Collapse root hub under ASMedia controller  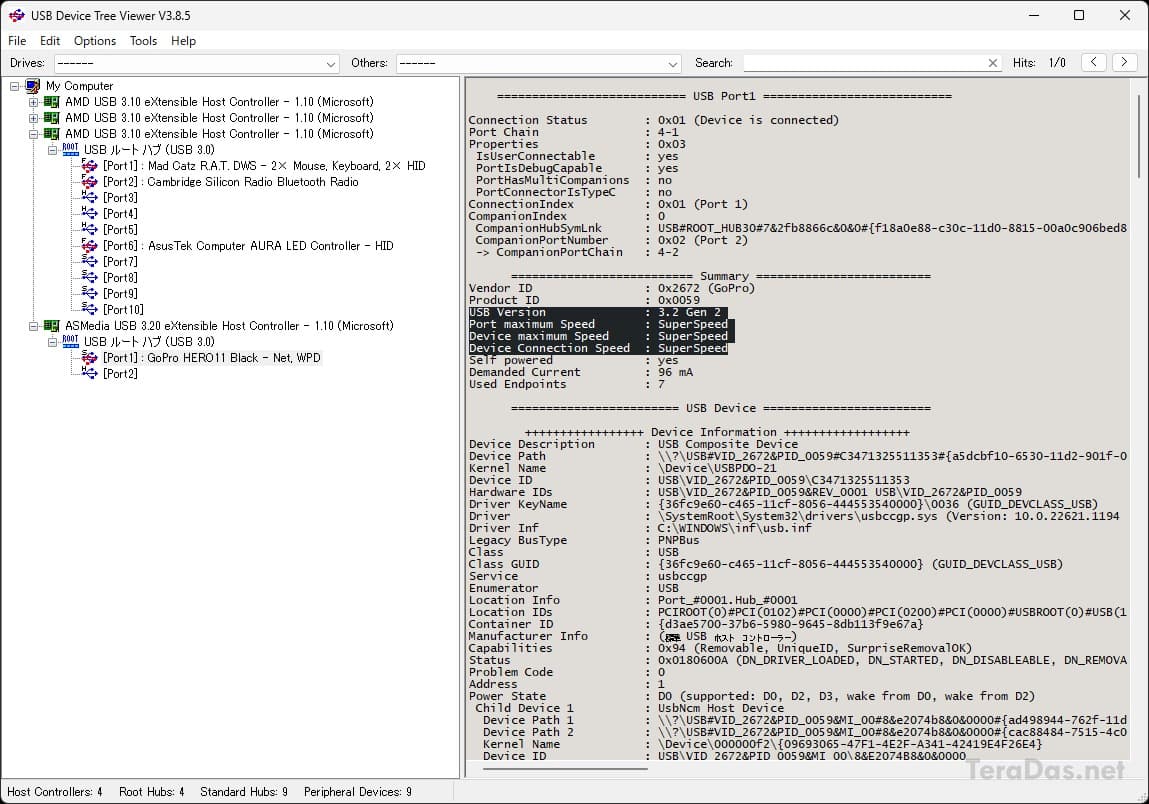click(x=53, y=342)
